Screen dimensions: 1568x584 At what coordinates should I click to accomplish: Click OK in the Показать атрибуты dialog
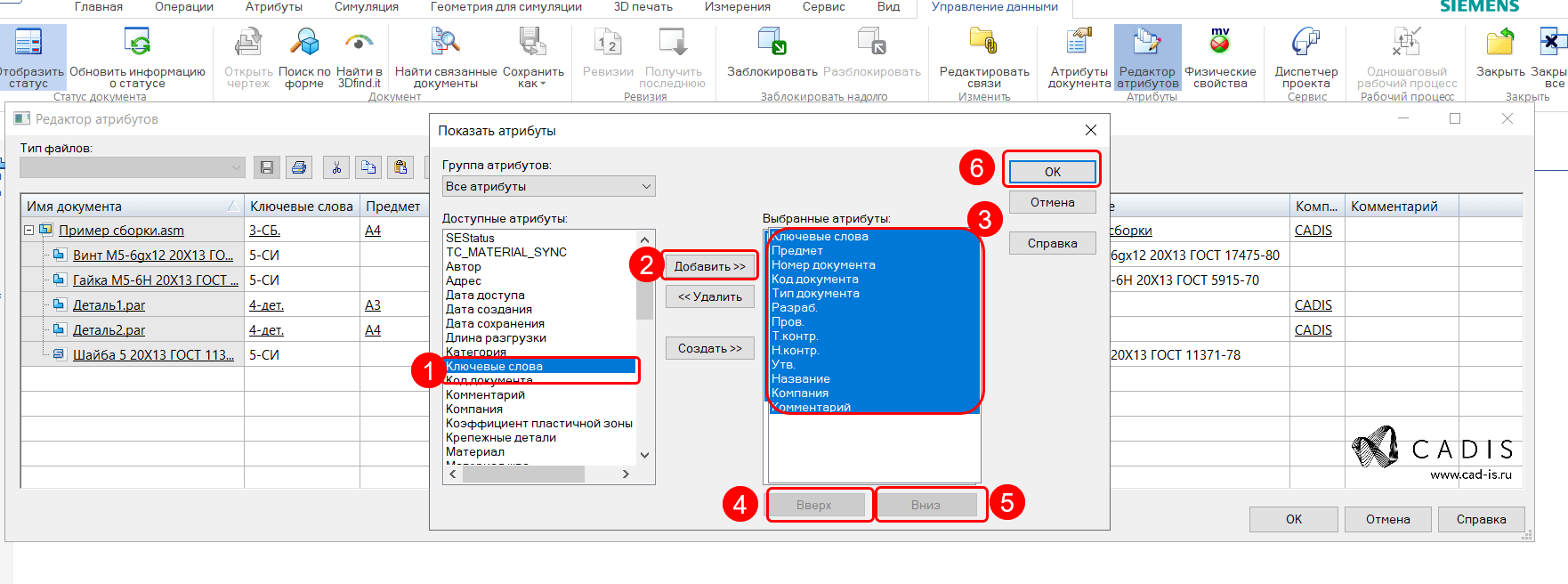(x=1052, y=172)
